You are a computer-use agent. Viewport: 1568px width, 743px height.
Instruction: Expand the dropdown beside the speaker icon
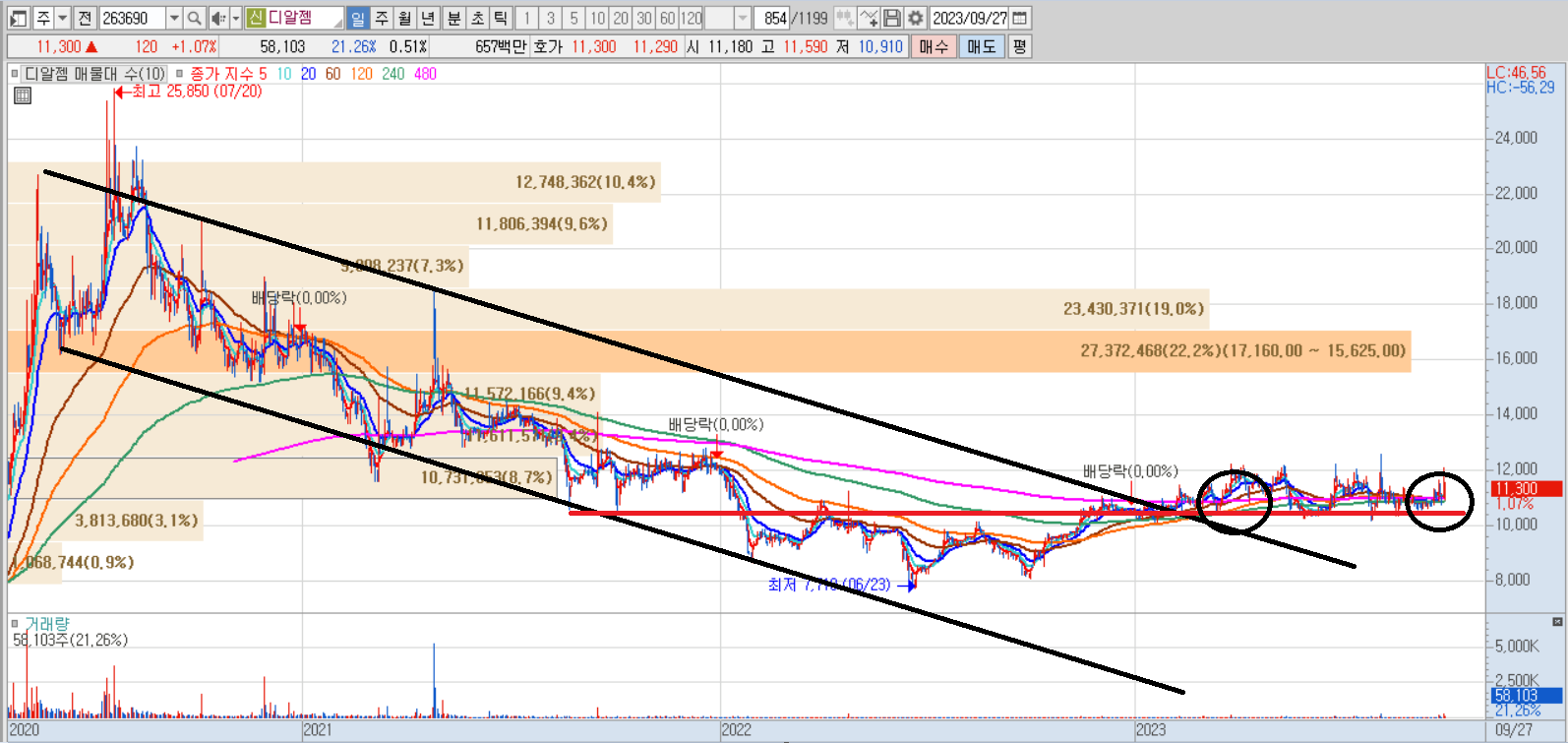235,18
